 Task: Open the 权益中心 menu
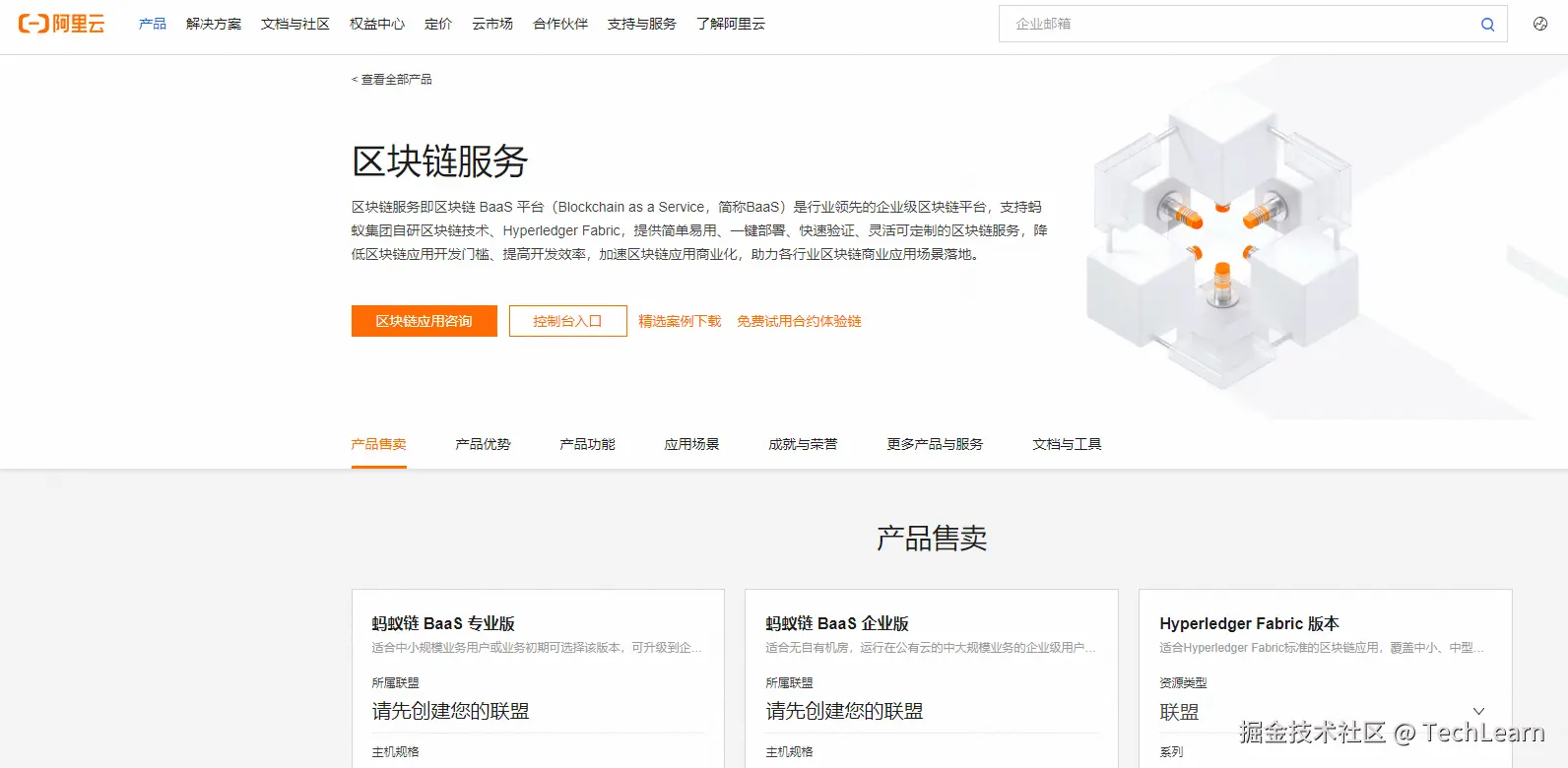pos(377,24)
